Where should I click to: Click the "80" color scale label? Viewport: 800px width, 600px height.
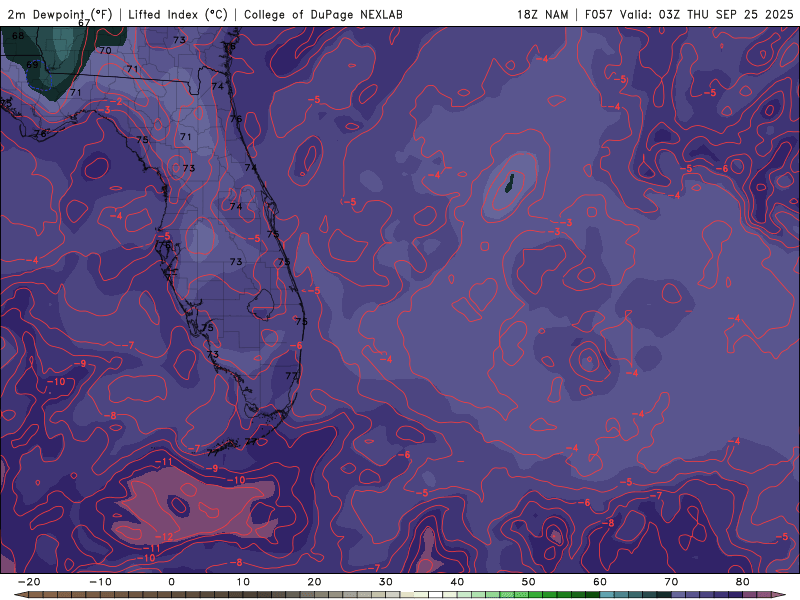coord(743,582)
